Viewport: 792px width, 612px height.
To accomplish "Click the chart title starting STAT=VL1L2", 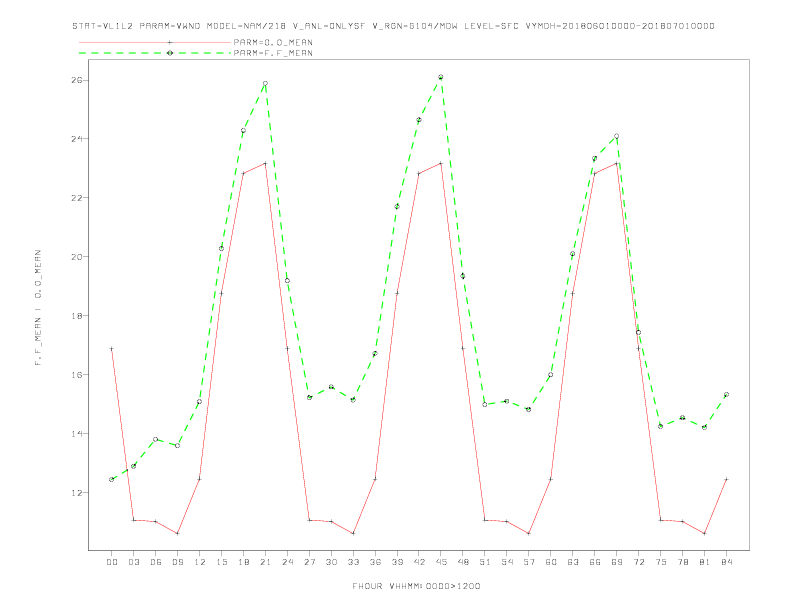I will pos(393,26).
